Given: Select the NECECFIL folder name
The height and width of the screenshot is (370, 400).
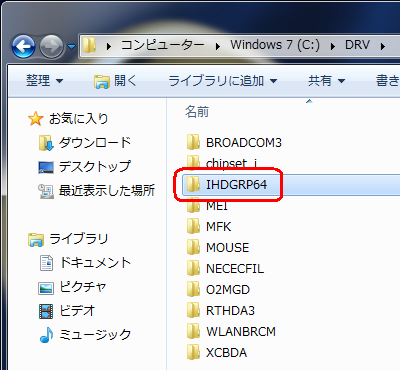Looking at the screenshot, I should tap(235, 269).
